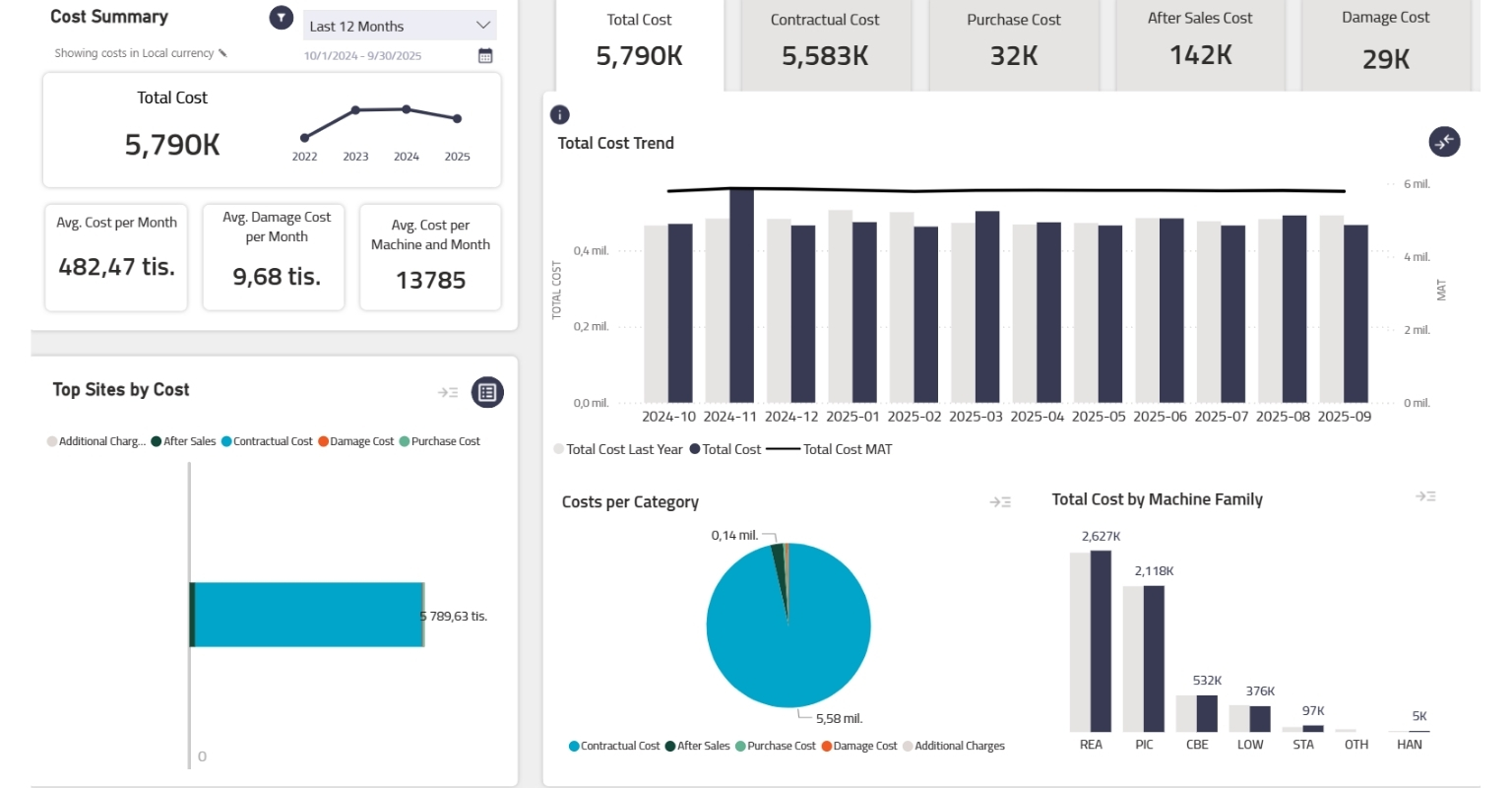Screen dimensions: 1512x788
Task: Open the calendar date picker icon
Action: 485,55
